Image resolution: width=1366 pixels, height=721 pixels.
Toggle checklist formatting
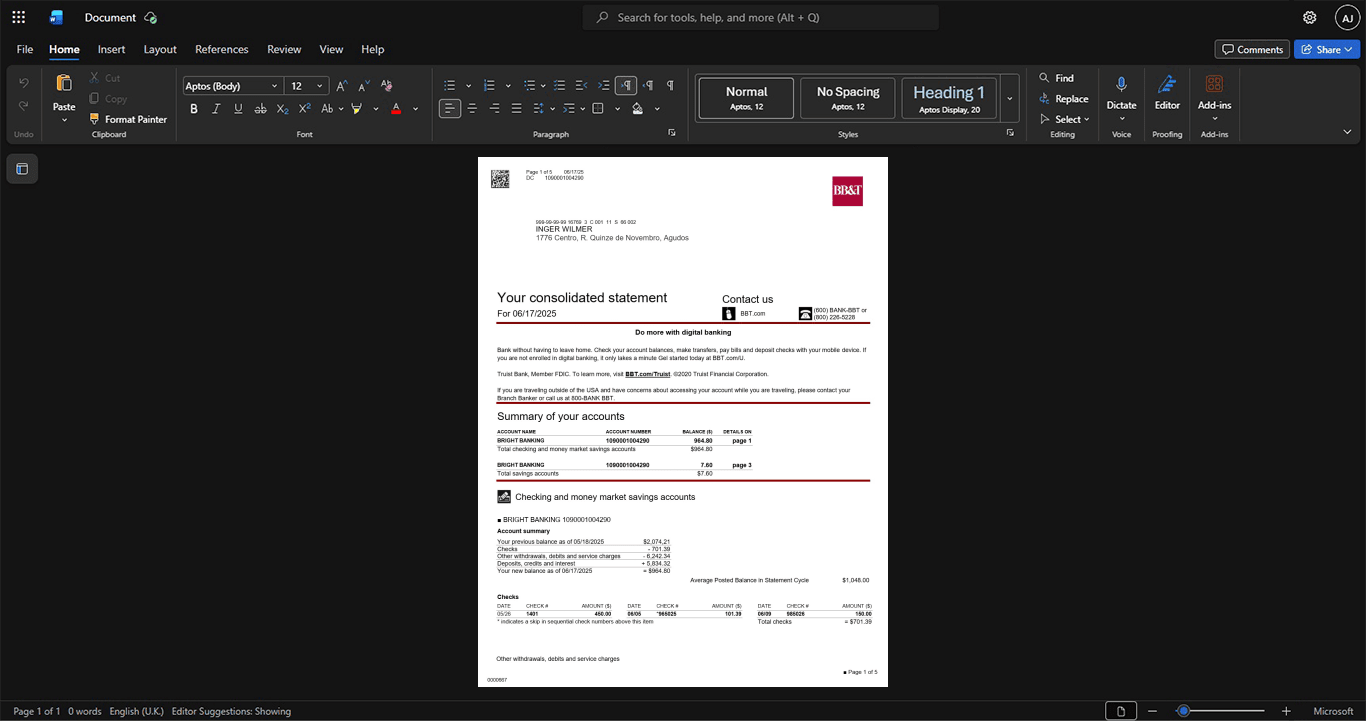560,86
